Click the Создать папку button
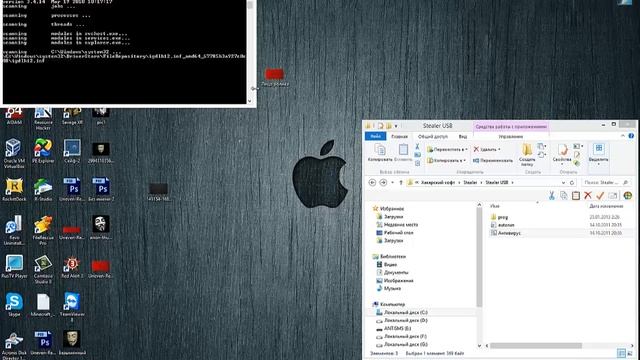This screenshot has width=640, height=360. (527, 154)
